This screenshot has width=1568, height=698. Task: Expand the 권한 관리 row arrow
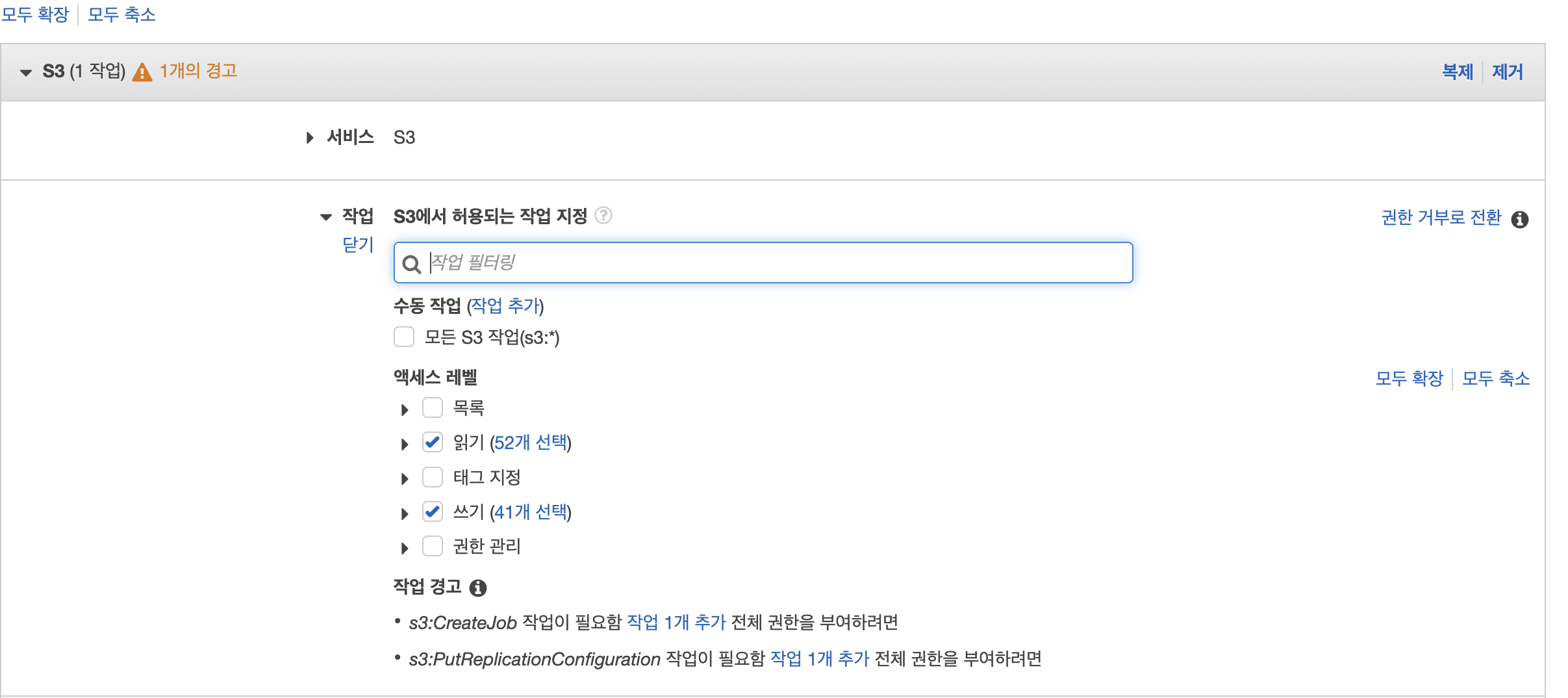405,548
